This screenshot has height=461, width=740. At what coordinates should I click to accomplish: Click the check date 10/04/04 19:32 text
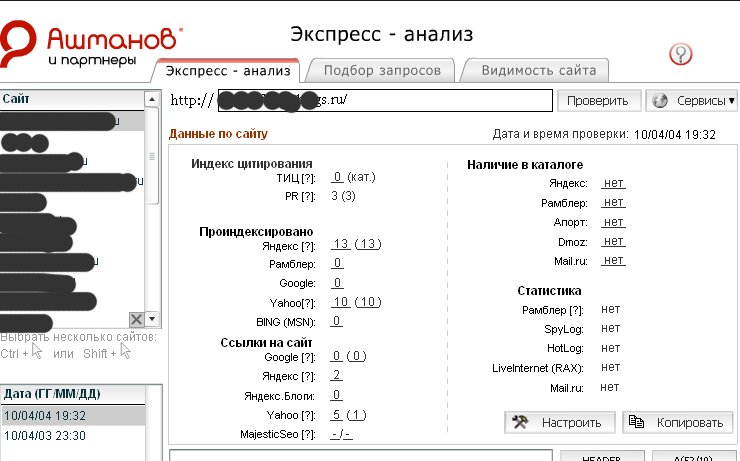tap(675, 135)
